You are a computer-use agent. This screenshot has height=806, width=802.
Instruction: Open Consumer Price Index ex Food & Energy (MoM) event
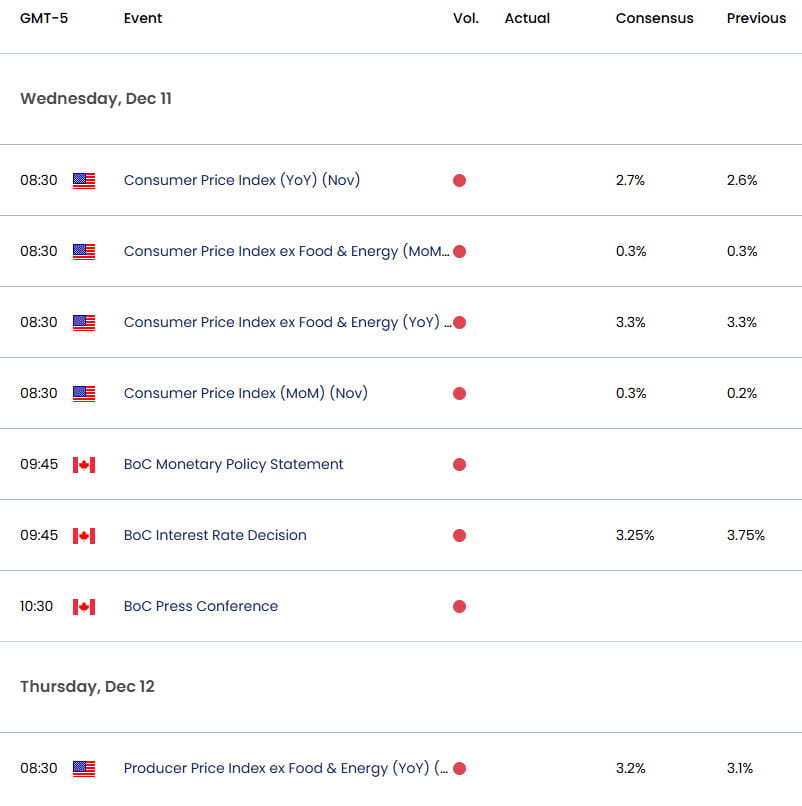point(286,251)
